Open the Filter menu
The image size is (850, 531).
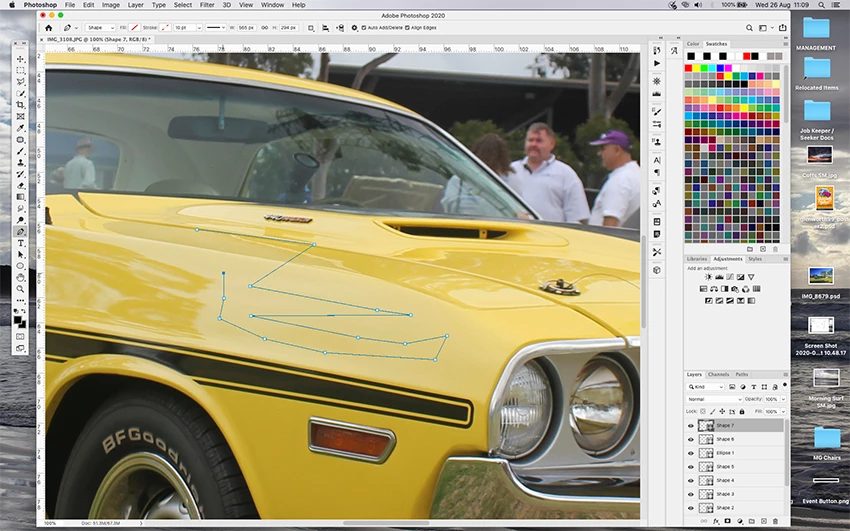point(207,5)
